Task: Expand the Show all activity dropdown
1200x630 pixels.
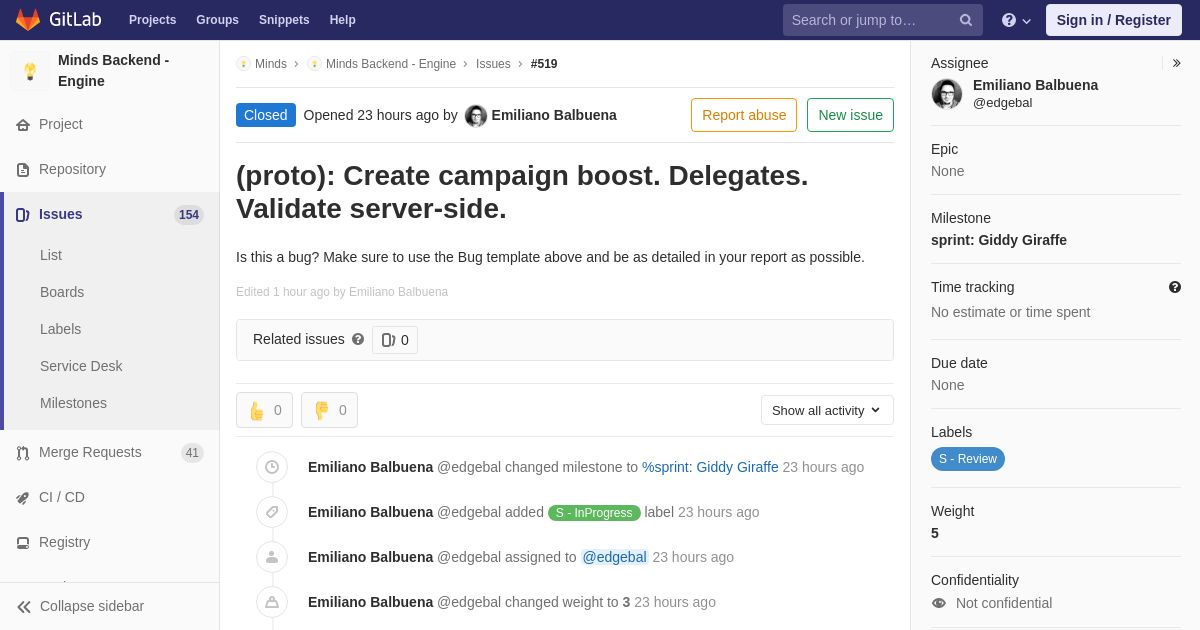Action: tap(826, 410)
